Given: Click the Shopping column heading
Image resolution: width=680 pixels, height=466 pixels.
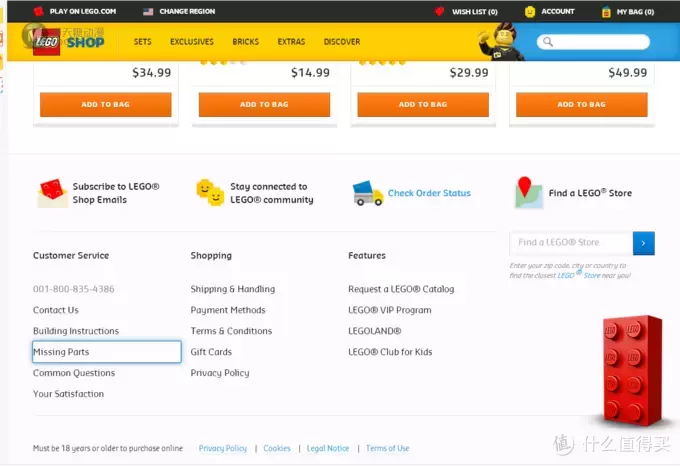Looking at the screenshot, I should pyautogui.click(x=211, y=255).
